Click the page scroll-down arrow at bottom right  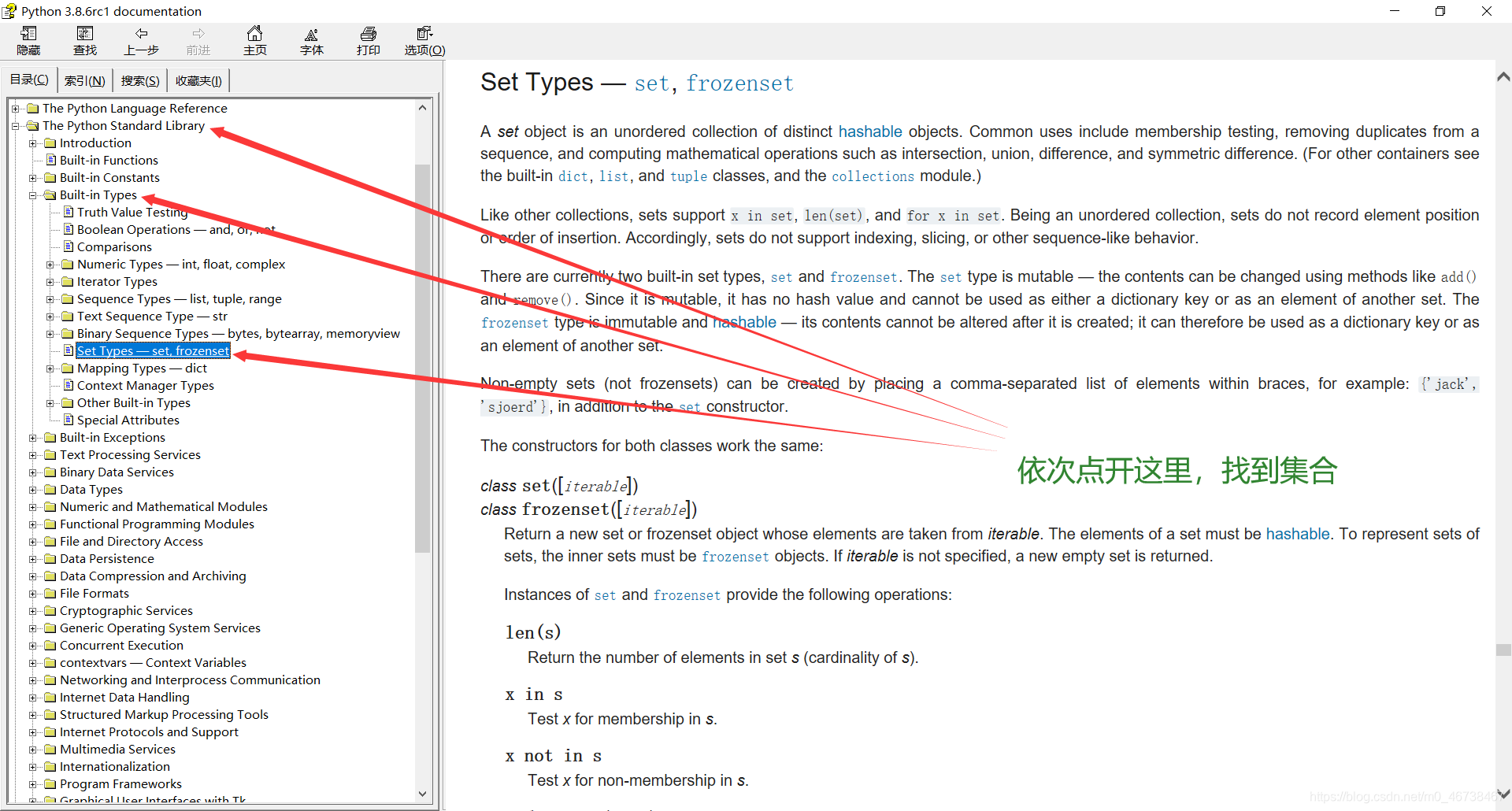(1503, 794)
